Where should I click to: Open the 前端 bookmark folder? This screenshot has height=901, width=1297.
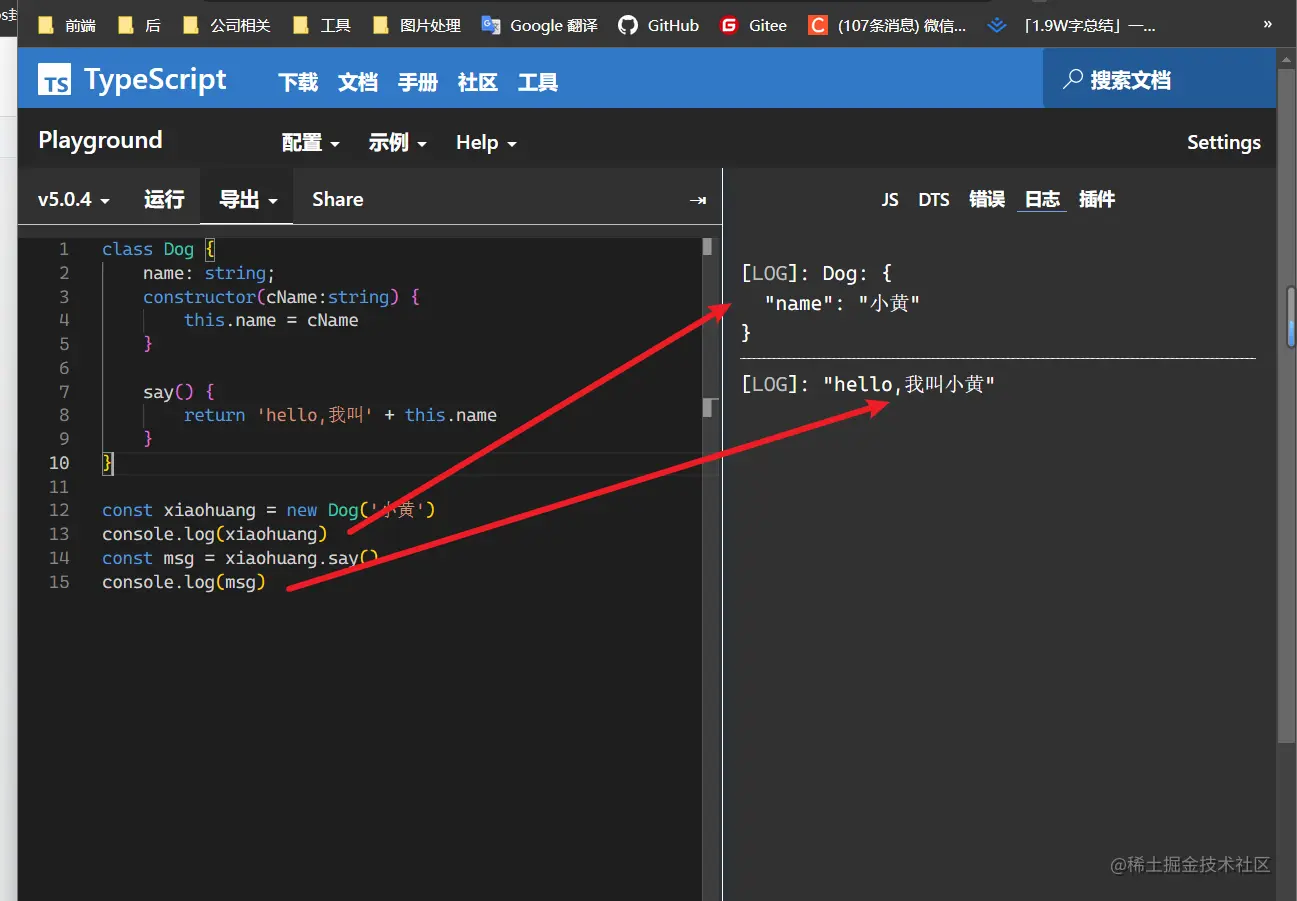(x=67, y=25)
